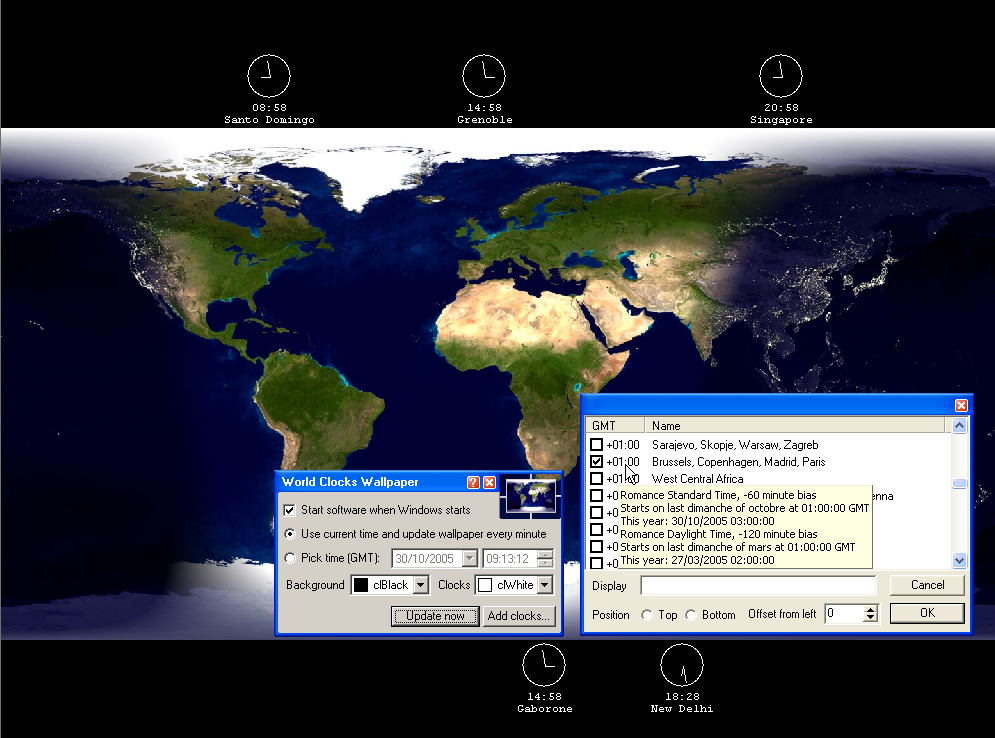Expand the Background color dropdown
The image size is (995, 738).
click(421, 585)
